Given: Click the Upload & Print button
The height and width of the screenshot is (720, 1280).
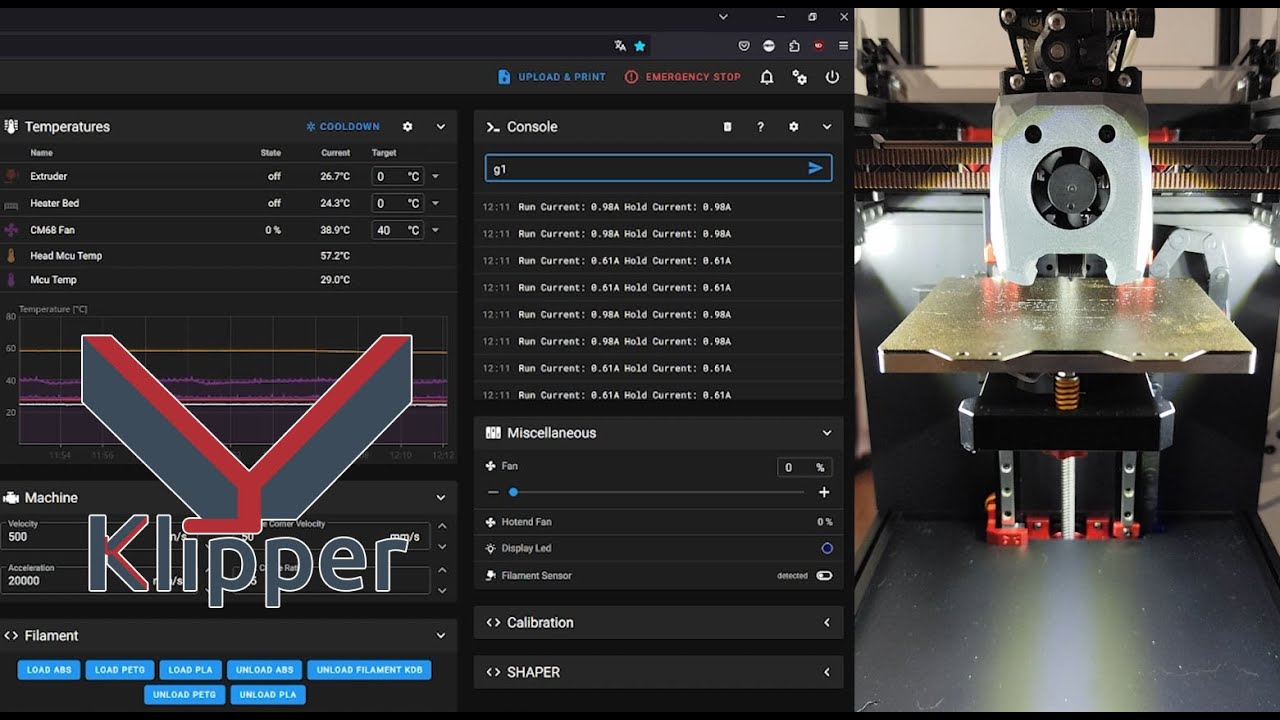Looking at the screenshot, I should (x=552, y=77).
